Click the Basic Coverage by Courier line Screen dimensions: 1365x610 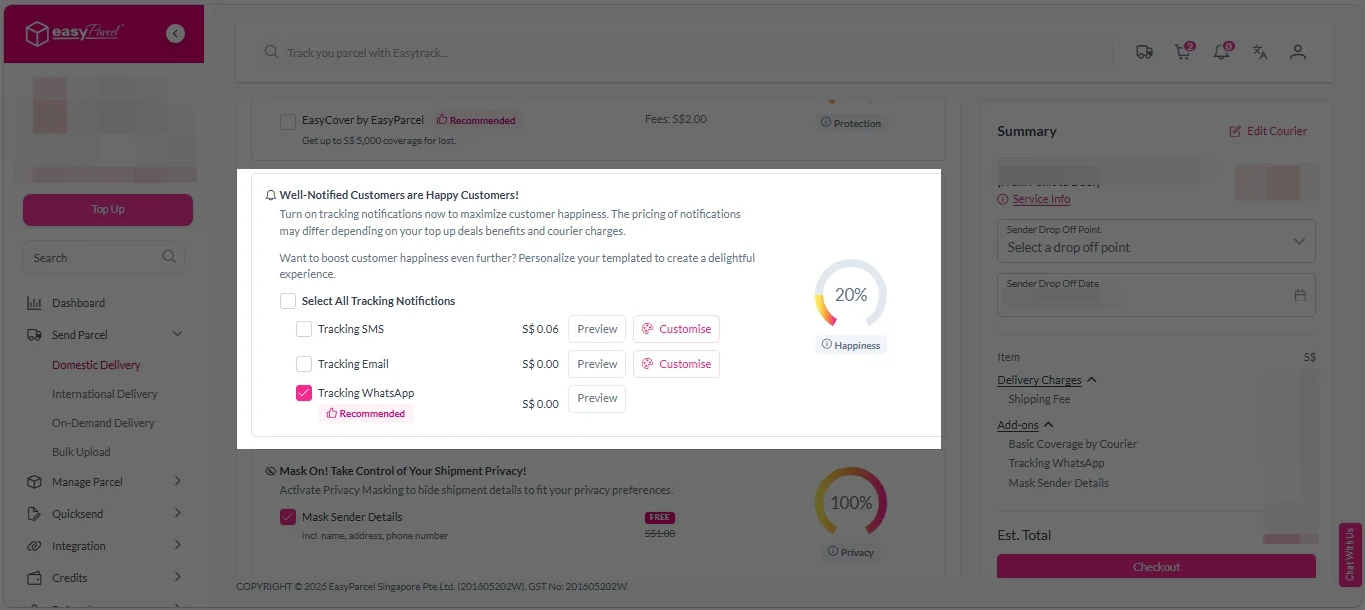pos(1073,444)
